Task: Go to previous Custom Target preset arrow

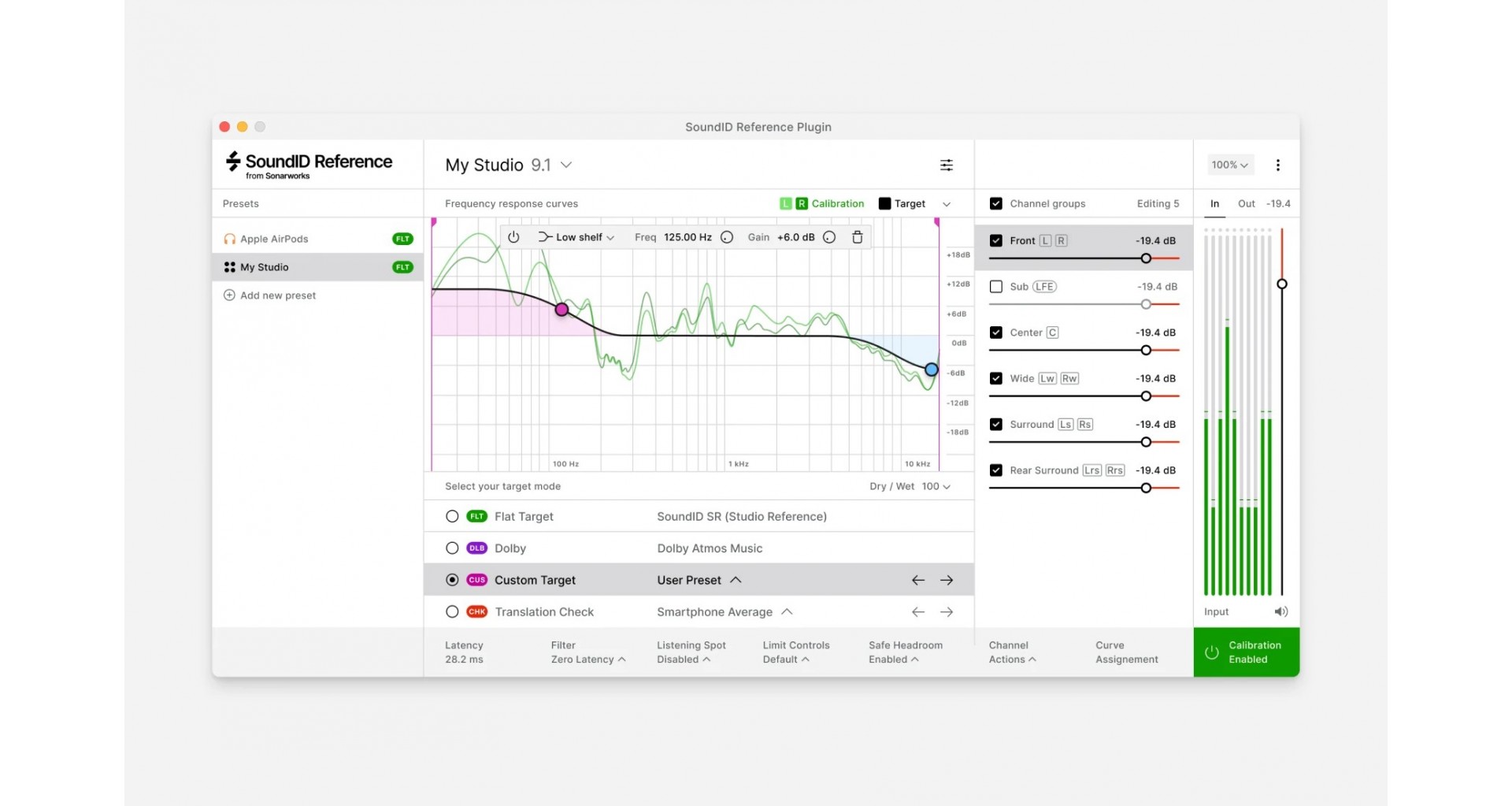Action: point(918,580)
